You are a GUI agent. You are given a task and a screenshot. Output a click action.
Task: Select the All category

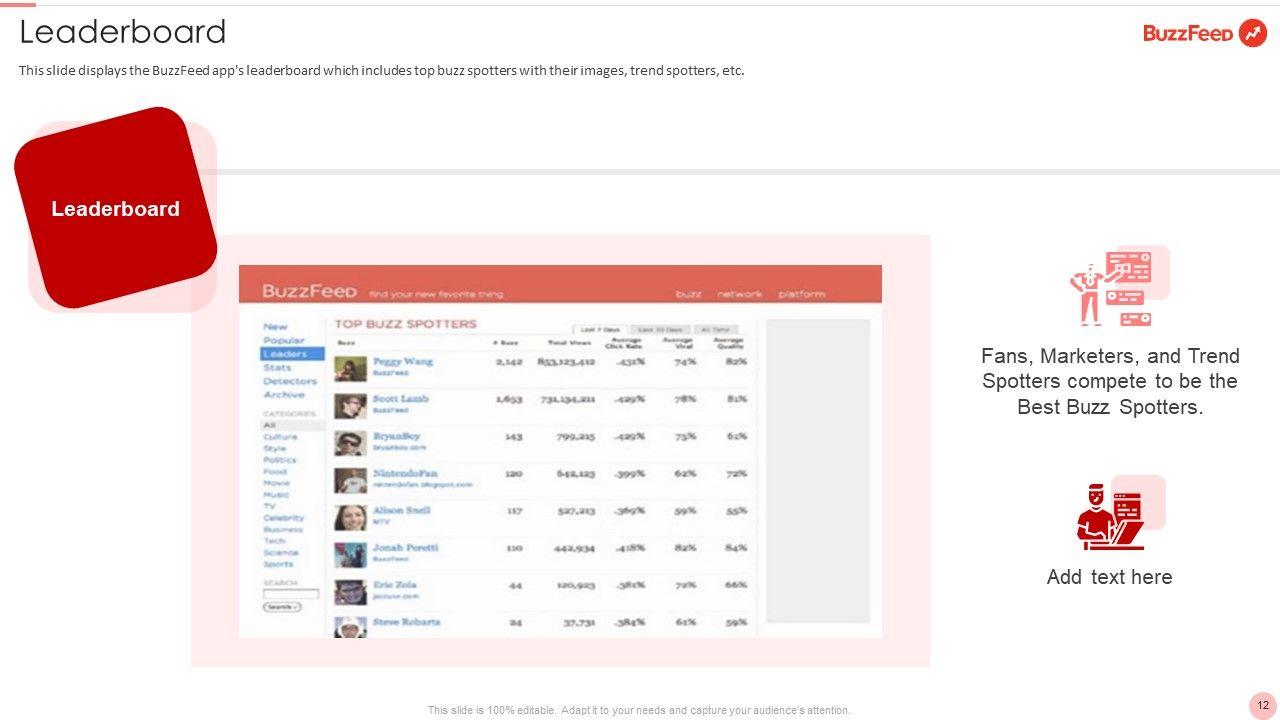click(293, 425)
